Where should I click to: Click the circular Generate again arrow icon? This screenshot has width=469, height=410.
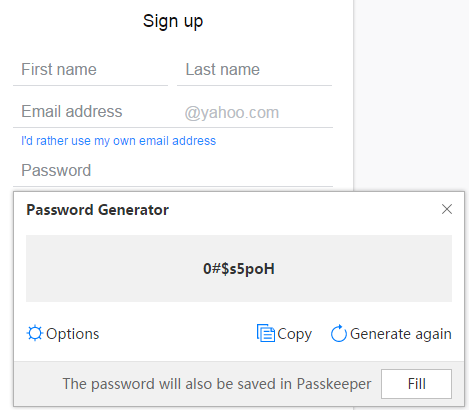pos(339,333)
